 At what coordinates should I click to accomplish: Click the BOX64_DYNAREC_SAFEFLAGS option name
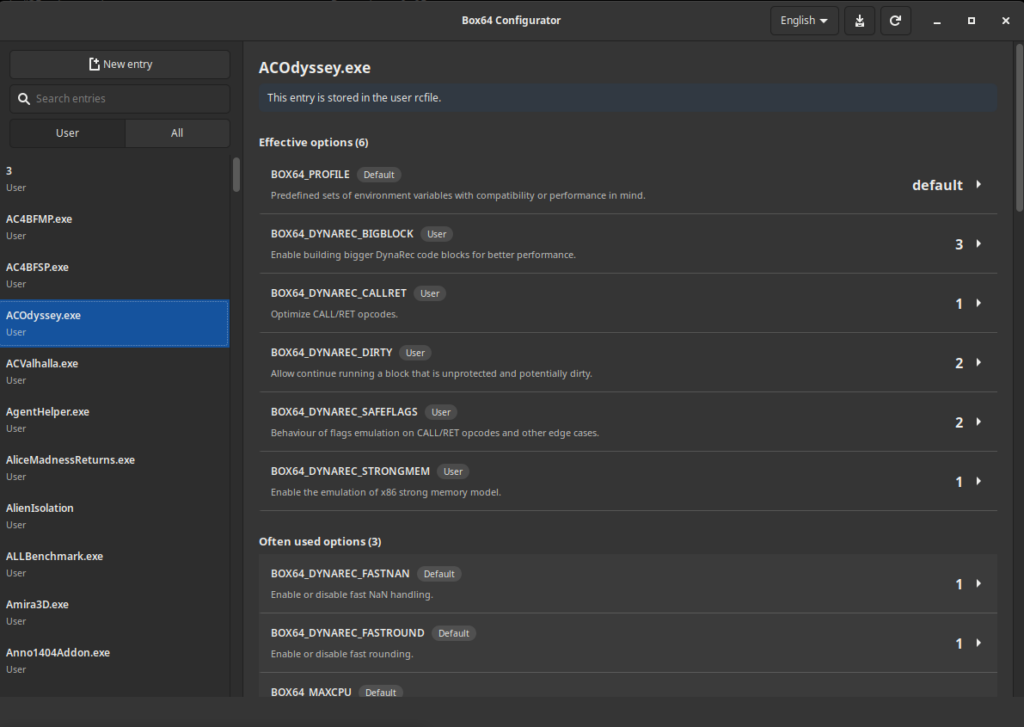pyautogui.click(x=344, y=412)
